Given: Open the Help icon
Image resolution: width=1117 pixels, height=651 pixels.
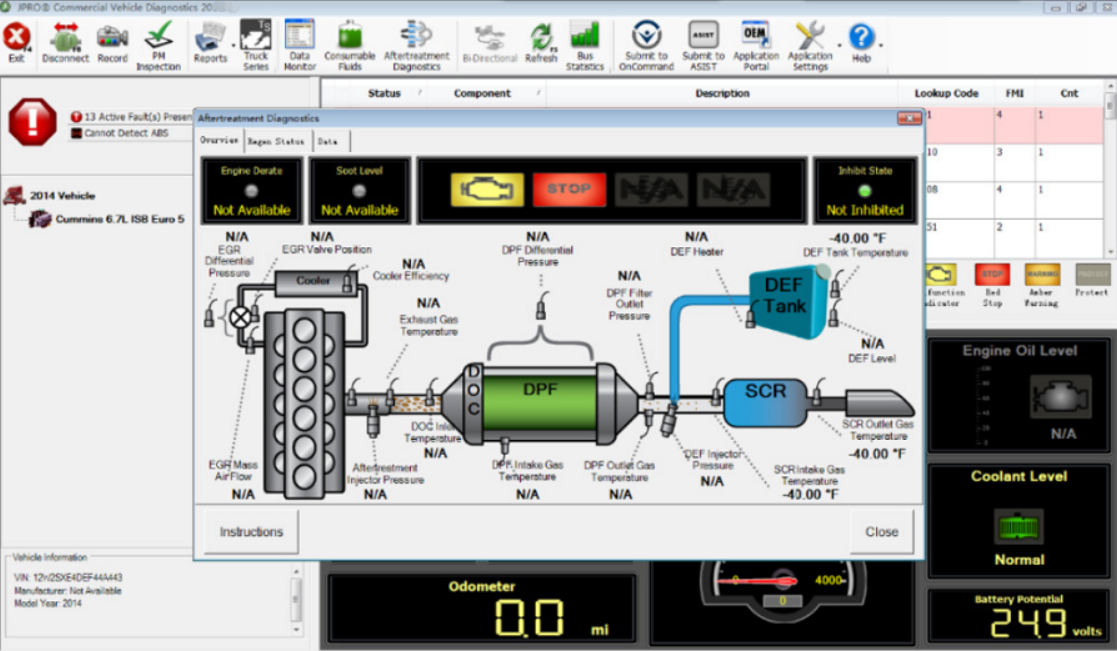Looking at the screenshot, I should (861, 43).
